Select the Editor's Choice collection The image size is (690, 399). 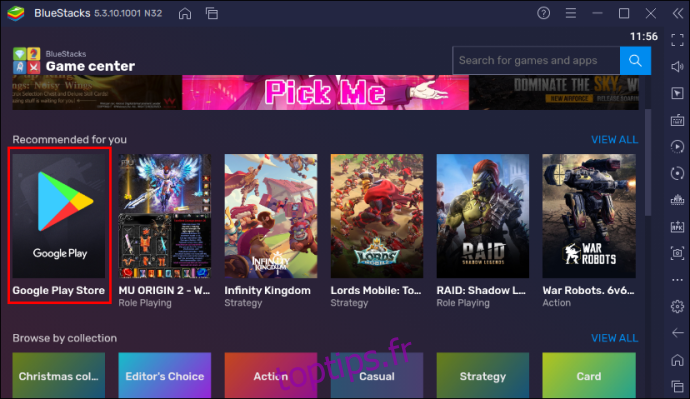[x=165, y=375]
